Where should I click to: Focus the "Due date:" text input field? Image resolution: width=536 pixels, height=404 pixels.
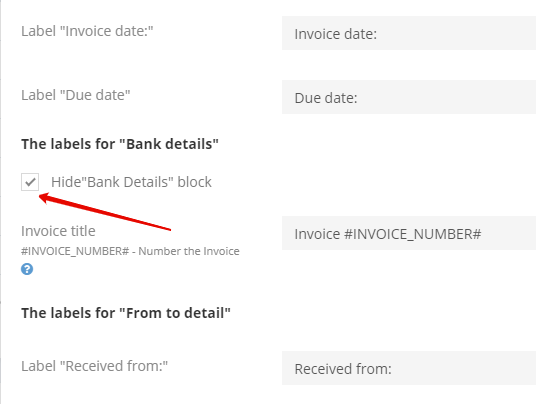[409, 97]
